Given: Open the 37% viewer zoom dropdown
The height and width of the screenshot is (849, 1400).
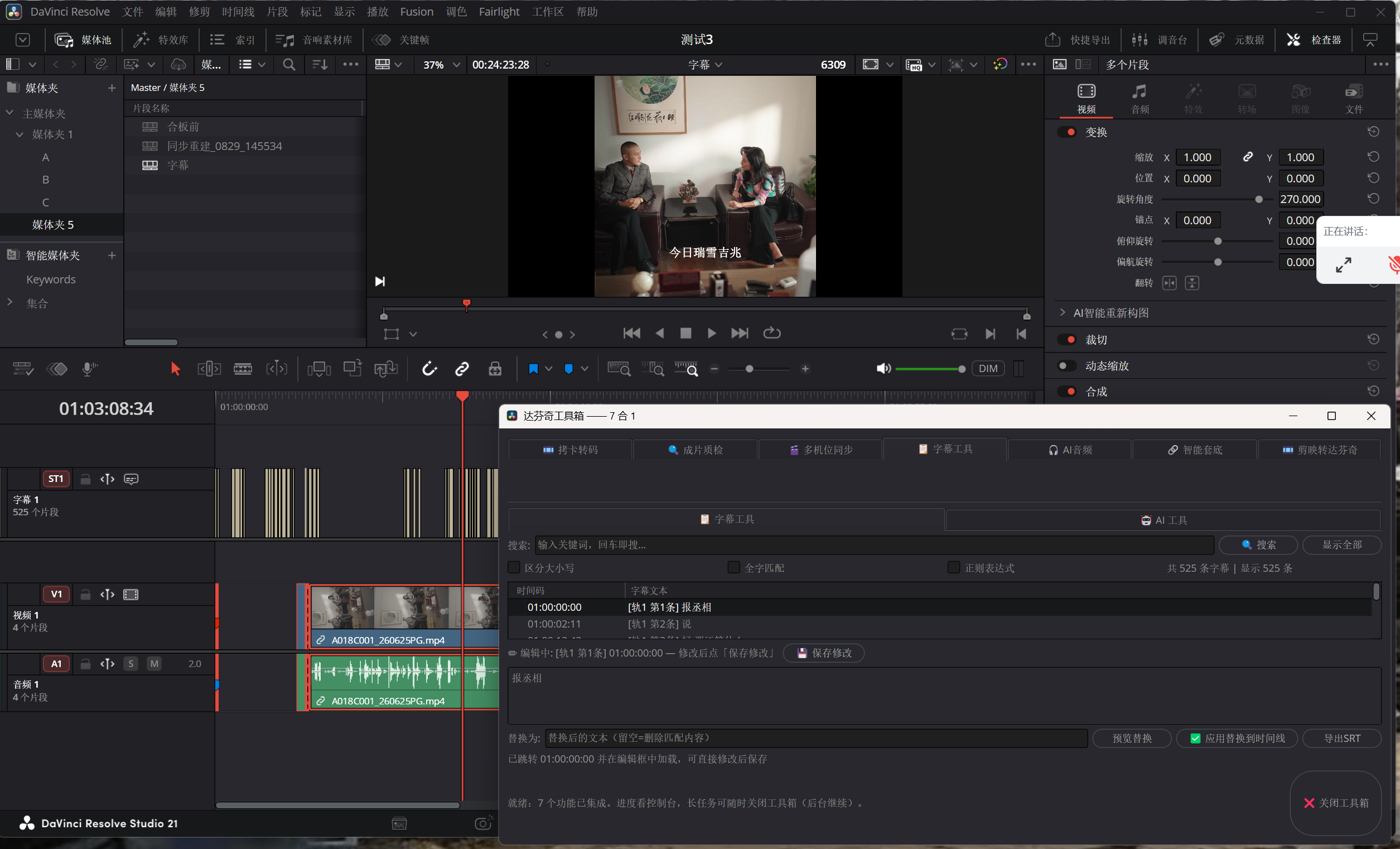Looking at the screenshot, I should tap(442, 65).
